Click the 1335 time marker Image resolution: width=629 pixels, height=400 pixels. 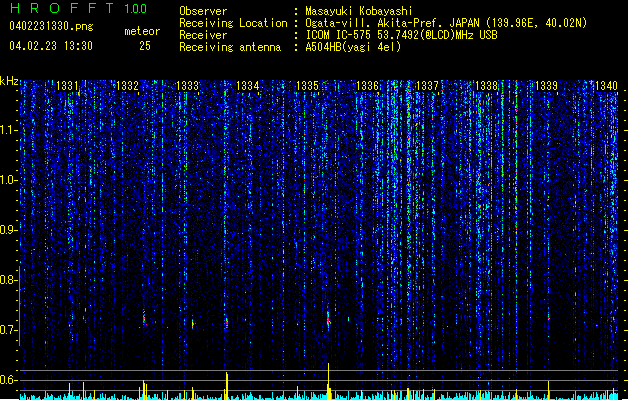tap(307, 85)
